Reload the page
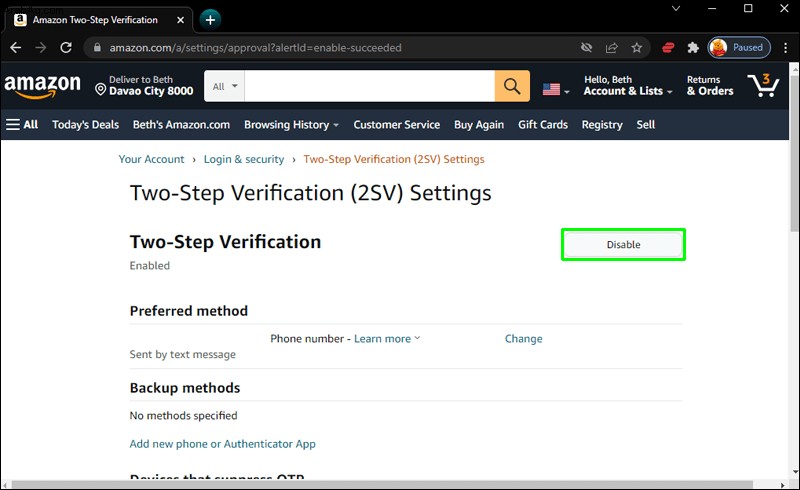 pos(66,48)
